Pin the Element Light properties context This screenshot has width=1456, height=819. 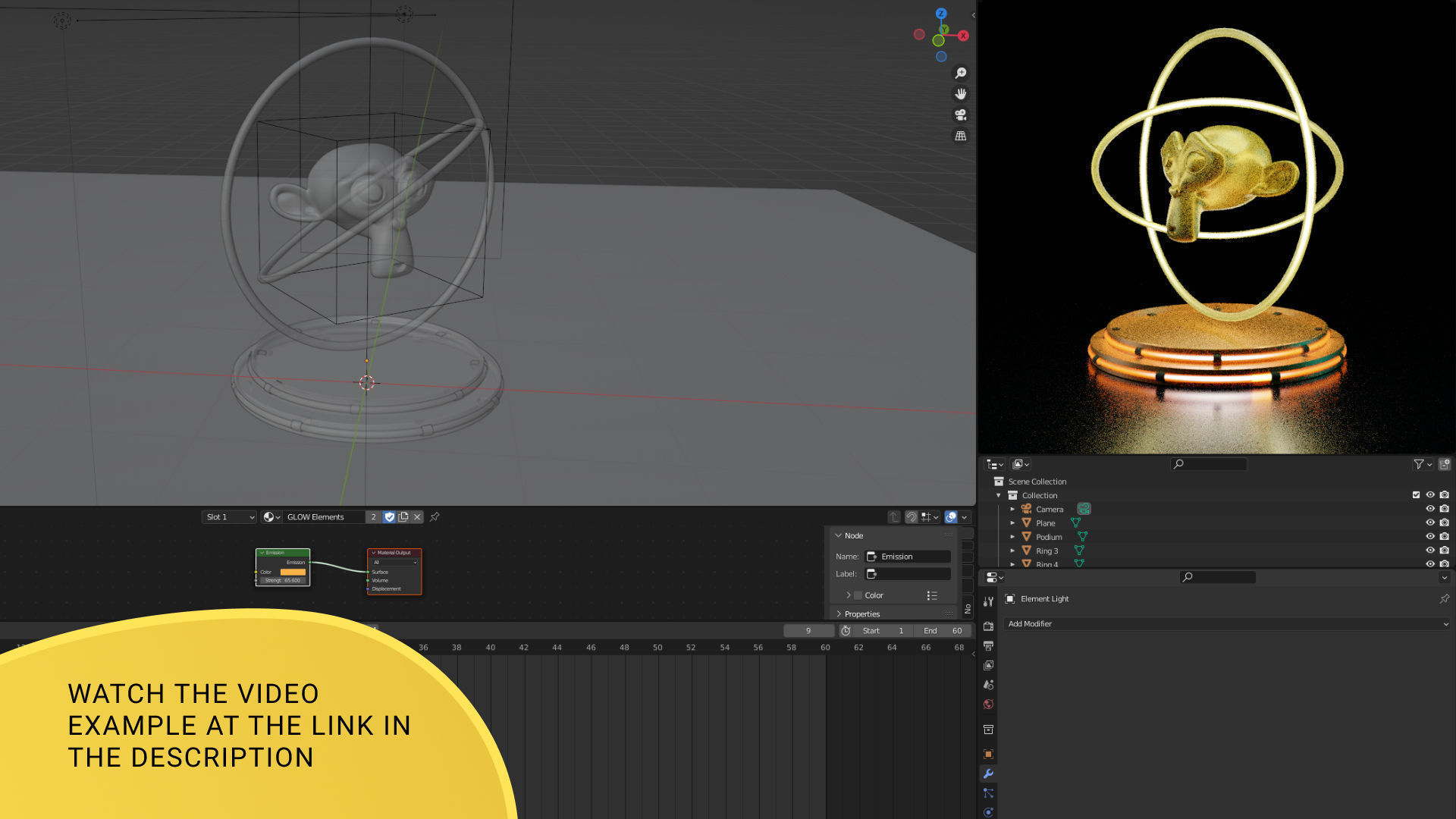(x=1445, y=599)
